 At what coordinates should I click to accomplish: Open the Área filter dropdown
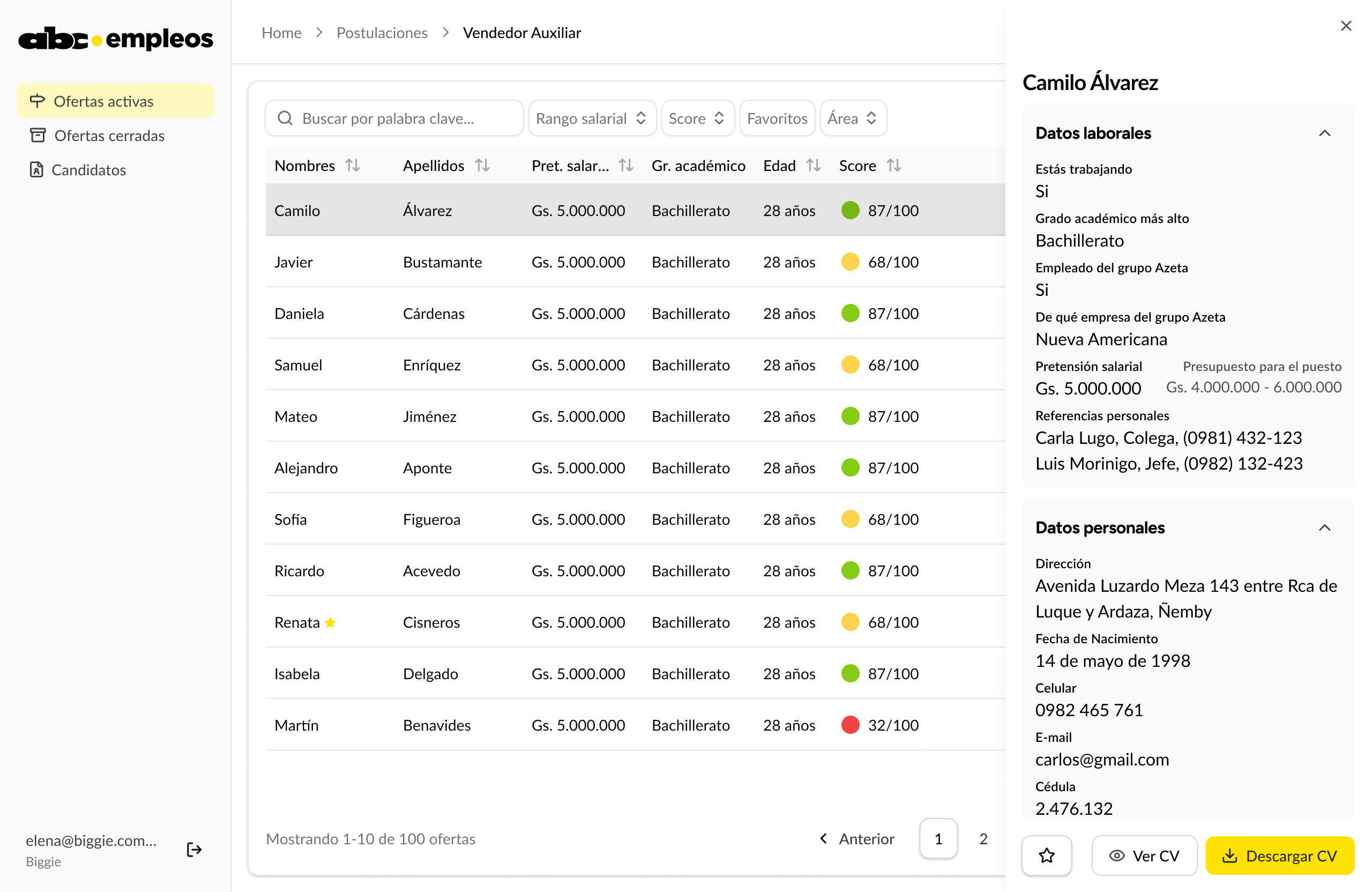(853, 117)
